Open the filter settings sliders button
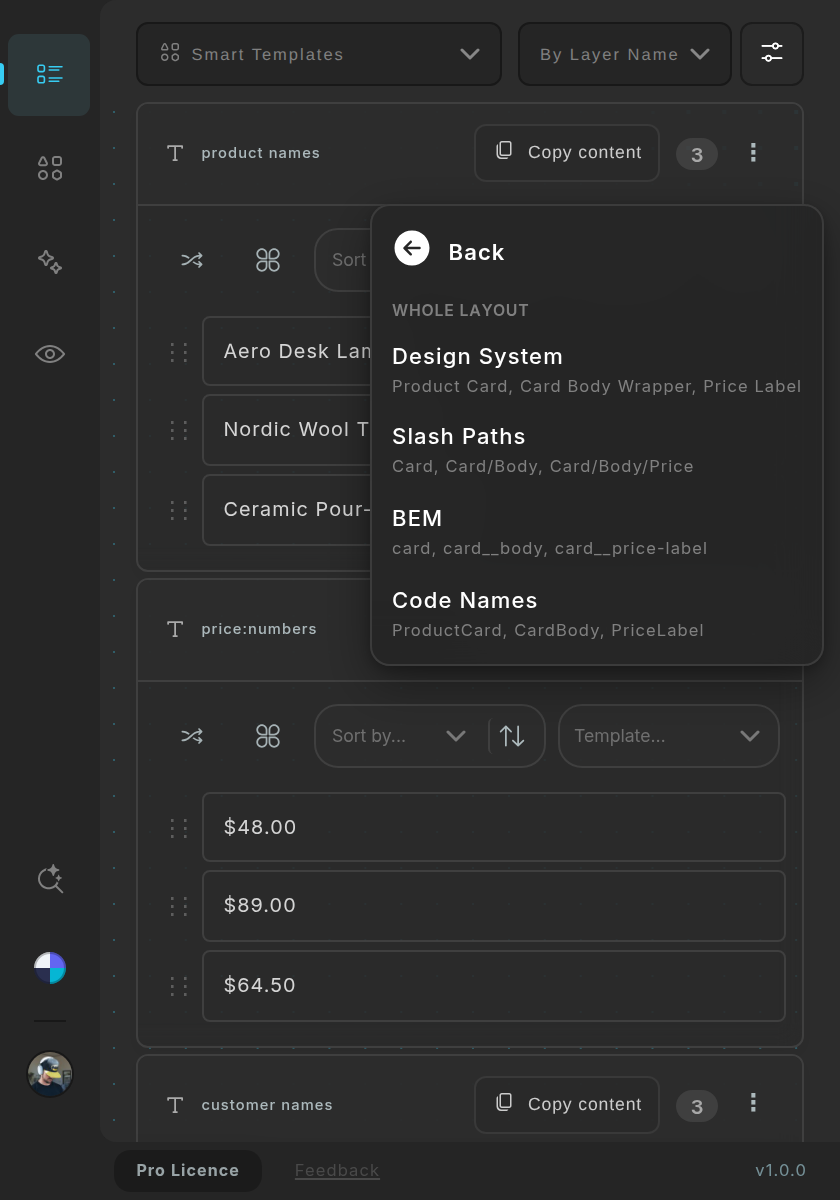Image resolution: width=840 pixels, height=1200 pixels. (x=772, y=54)
